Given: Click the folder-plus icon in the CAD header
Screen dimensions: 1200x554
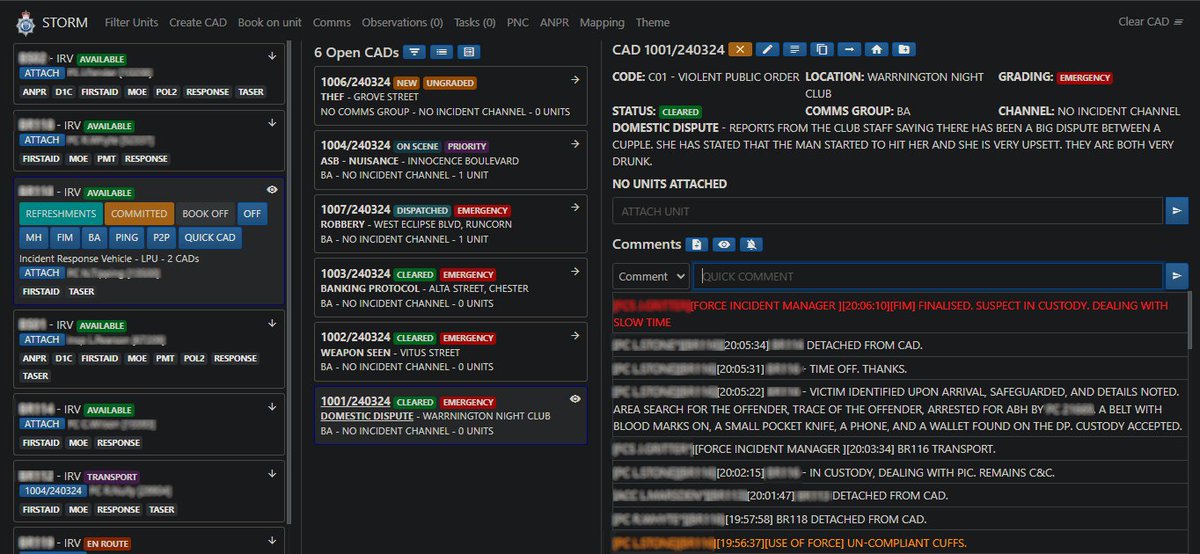Looking at the screenshot, I should [903, 49].
